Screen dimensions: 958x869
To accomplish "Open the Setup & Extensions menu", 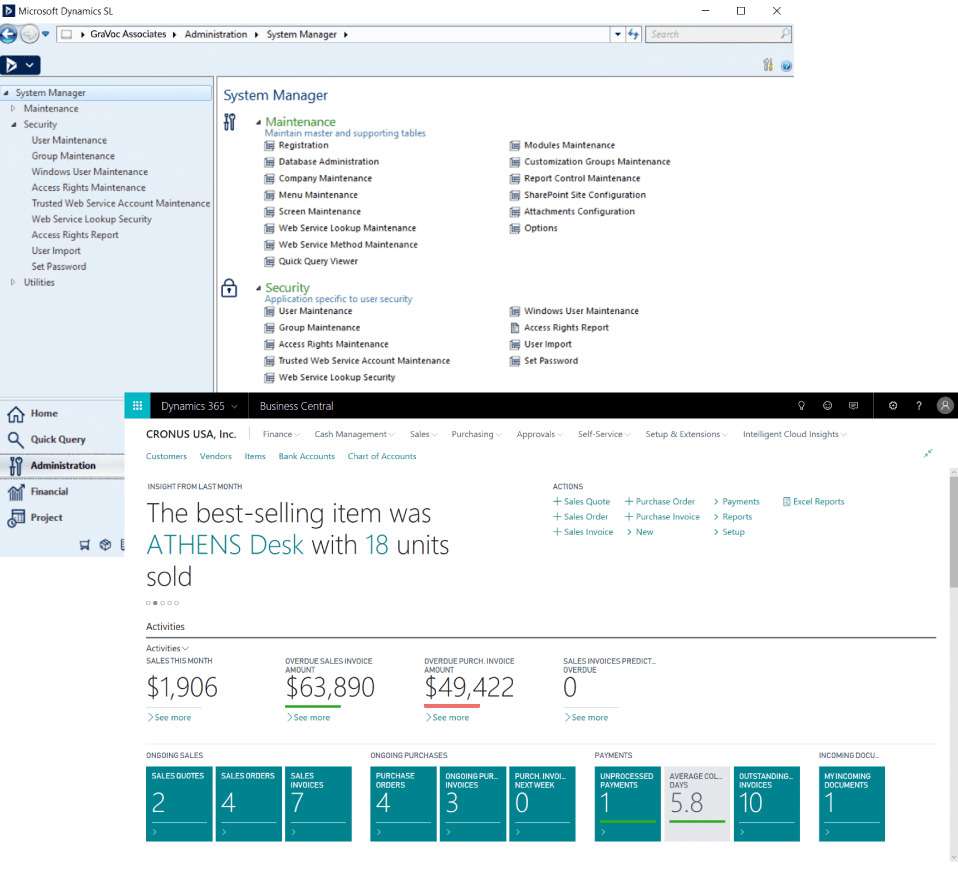I will (x=686, y=434).
